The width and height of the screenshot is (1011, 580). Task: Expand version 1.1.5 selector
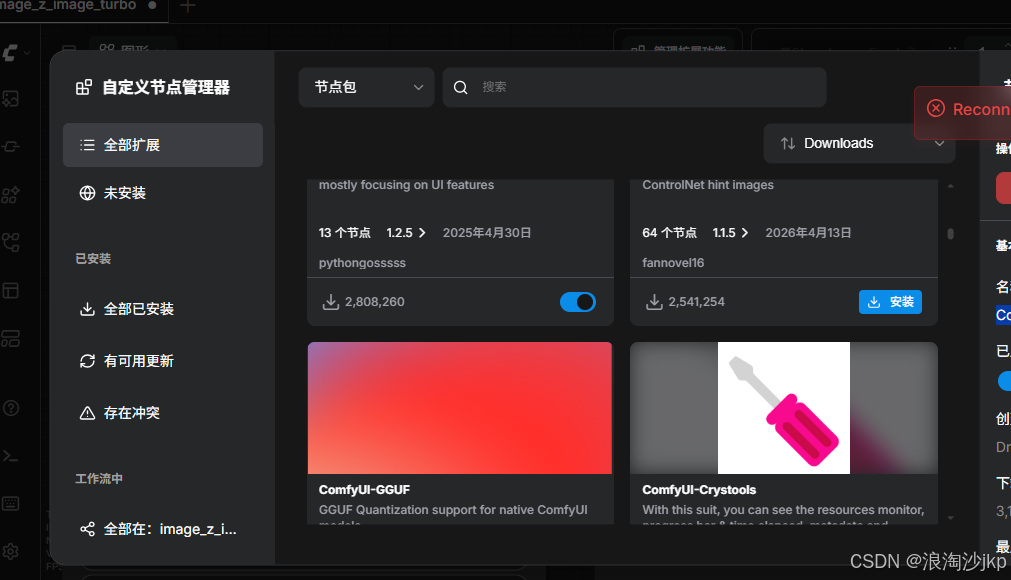[x=730, y=233]
